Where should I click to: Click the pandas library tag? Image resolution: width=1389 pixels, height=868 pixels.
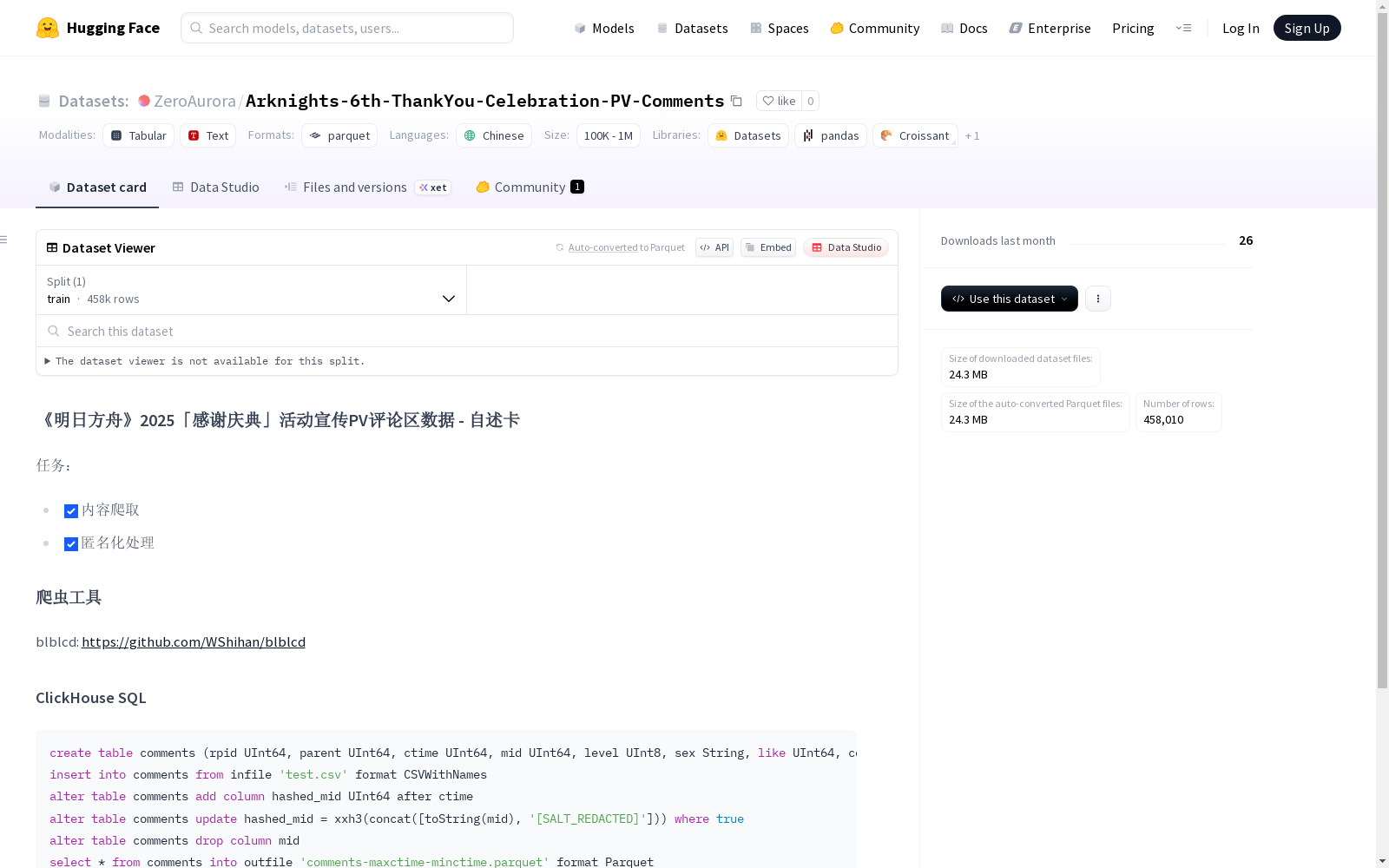click(x=831, y=135)
